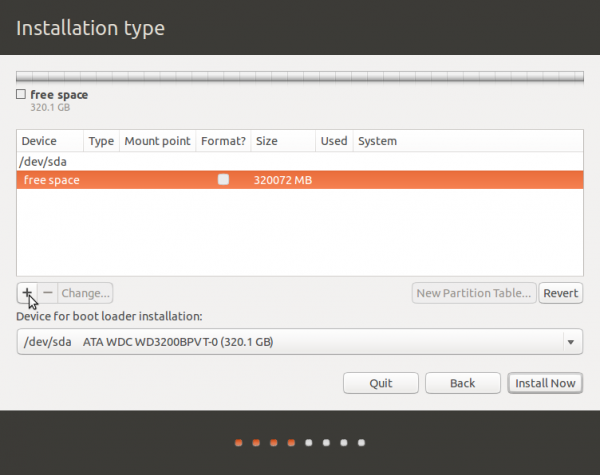Go Back to the previous step
Image resolution: width=600 pixels, height=475 pixels.
coord(462,383)
